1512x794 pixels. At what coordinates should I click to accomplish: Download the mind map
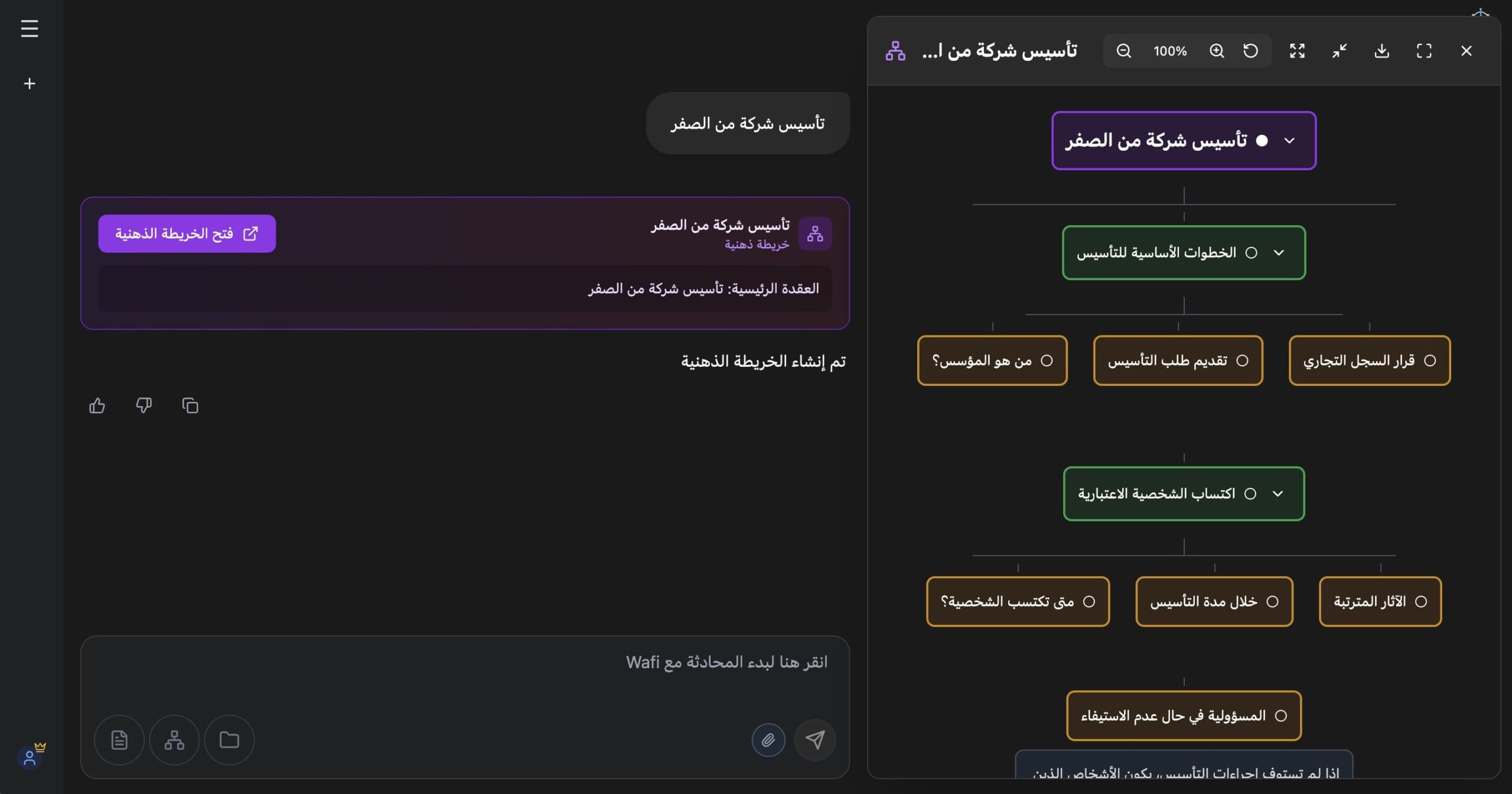1381,51
